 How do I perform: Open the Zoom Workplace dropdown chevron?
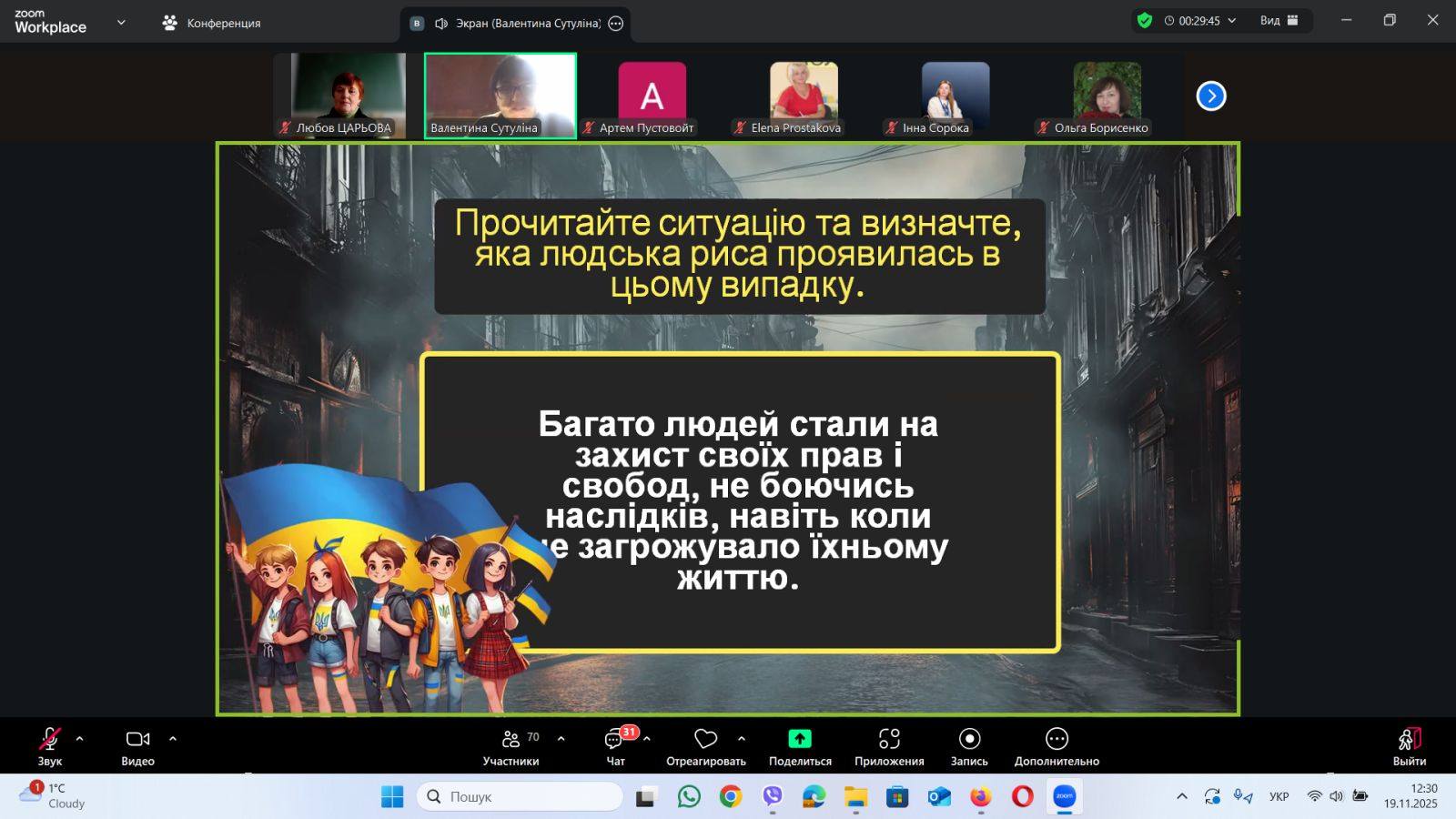(x=121, y=23)
